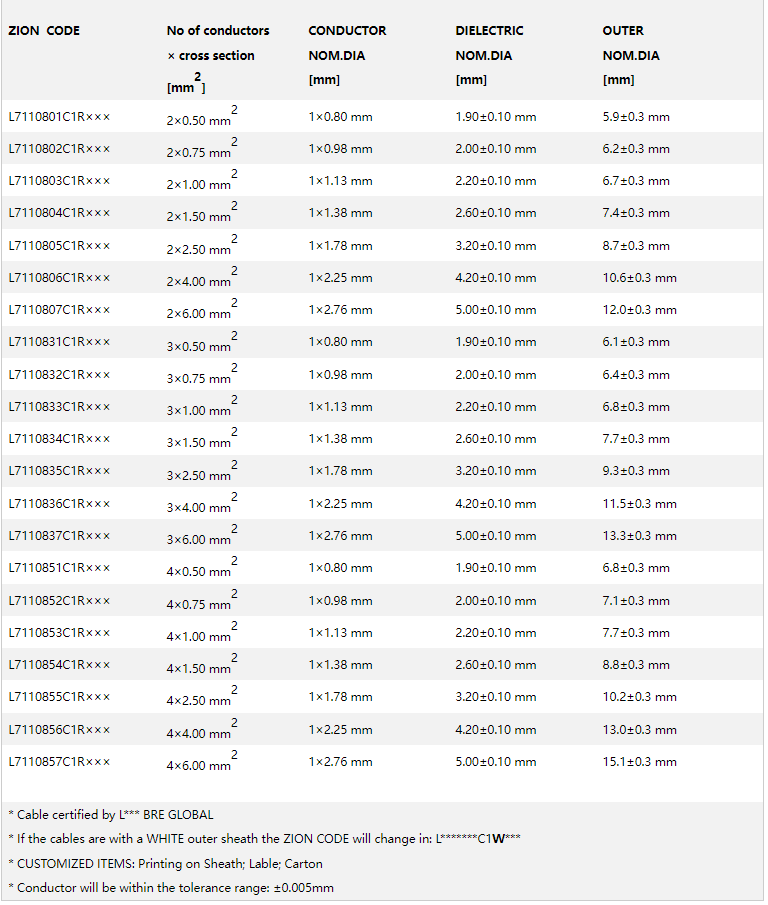Click the 15.1±0.3 mm outer diameter cell
Screen dimensions: 768x905
(x=639, y=762)
